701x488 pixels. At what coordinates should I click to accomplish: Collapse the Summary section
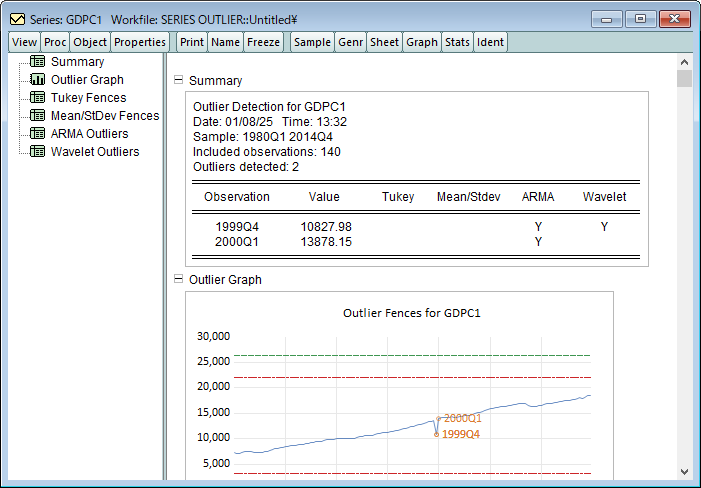(x=178, y=80)
